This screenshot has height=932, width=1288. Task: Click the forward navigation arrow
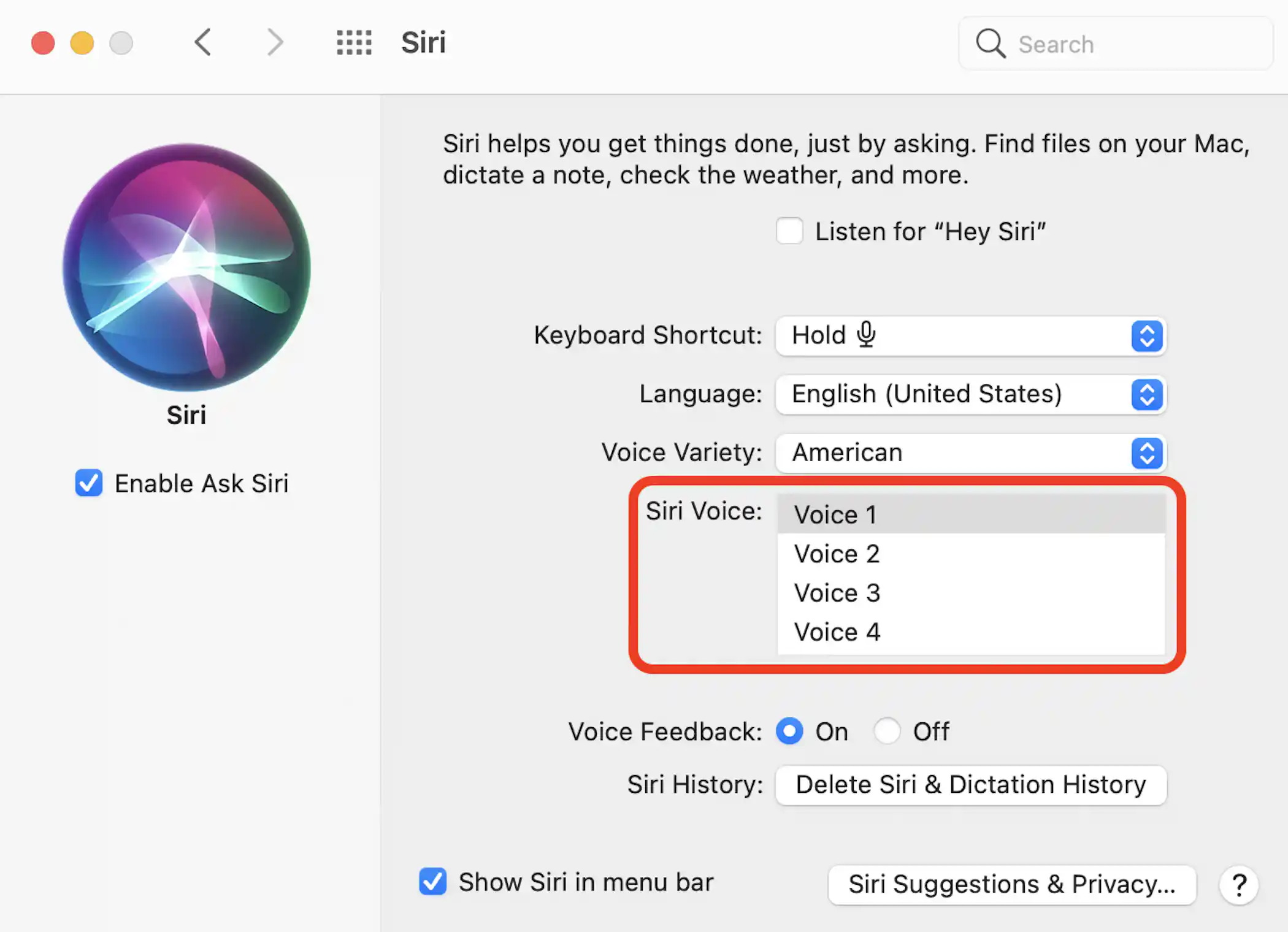coord(274,42)
